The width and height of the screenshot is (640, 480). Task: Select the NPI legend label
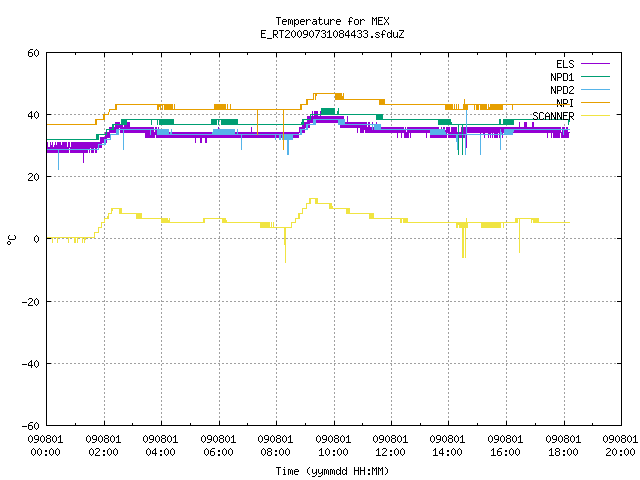[x=565, y=103]
